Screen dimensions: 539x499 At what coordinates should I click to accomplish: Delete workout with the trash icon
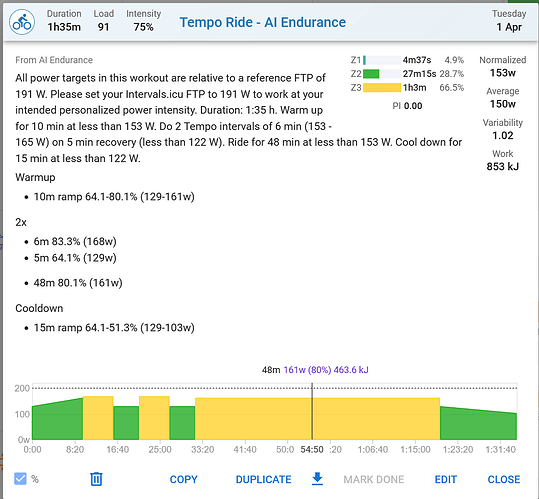click(x=96, y=479)
